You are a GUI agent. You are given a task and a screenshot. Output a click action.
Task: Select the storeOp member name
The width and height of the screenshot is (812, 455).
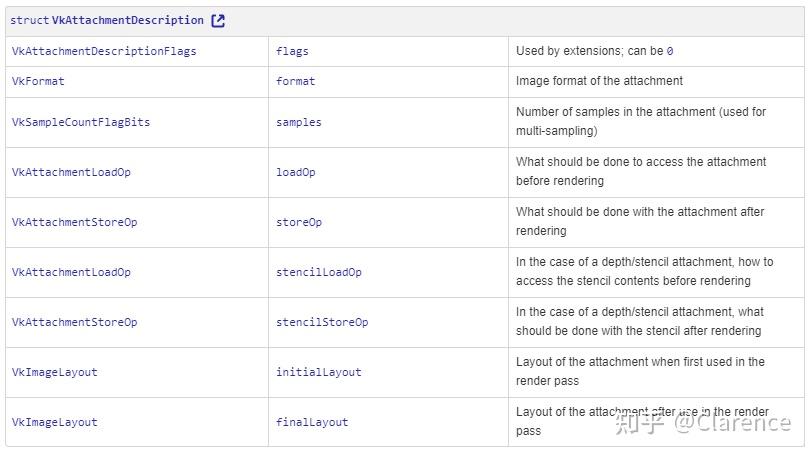point(299,222)
